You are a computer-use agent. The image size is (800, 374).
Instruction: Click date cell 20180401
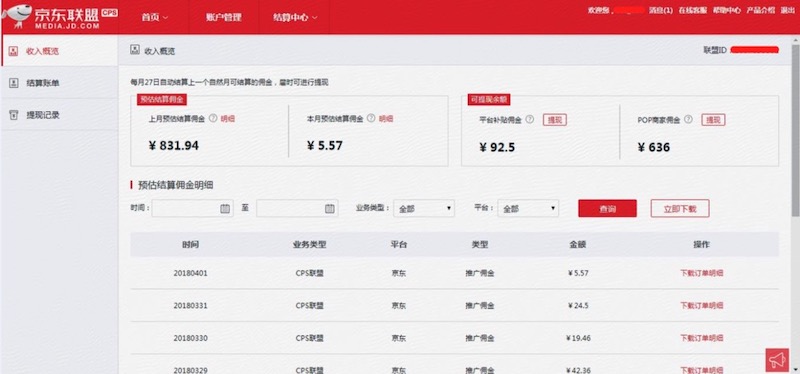pos(190,273)
